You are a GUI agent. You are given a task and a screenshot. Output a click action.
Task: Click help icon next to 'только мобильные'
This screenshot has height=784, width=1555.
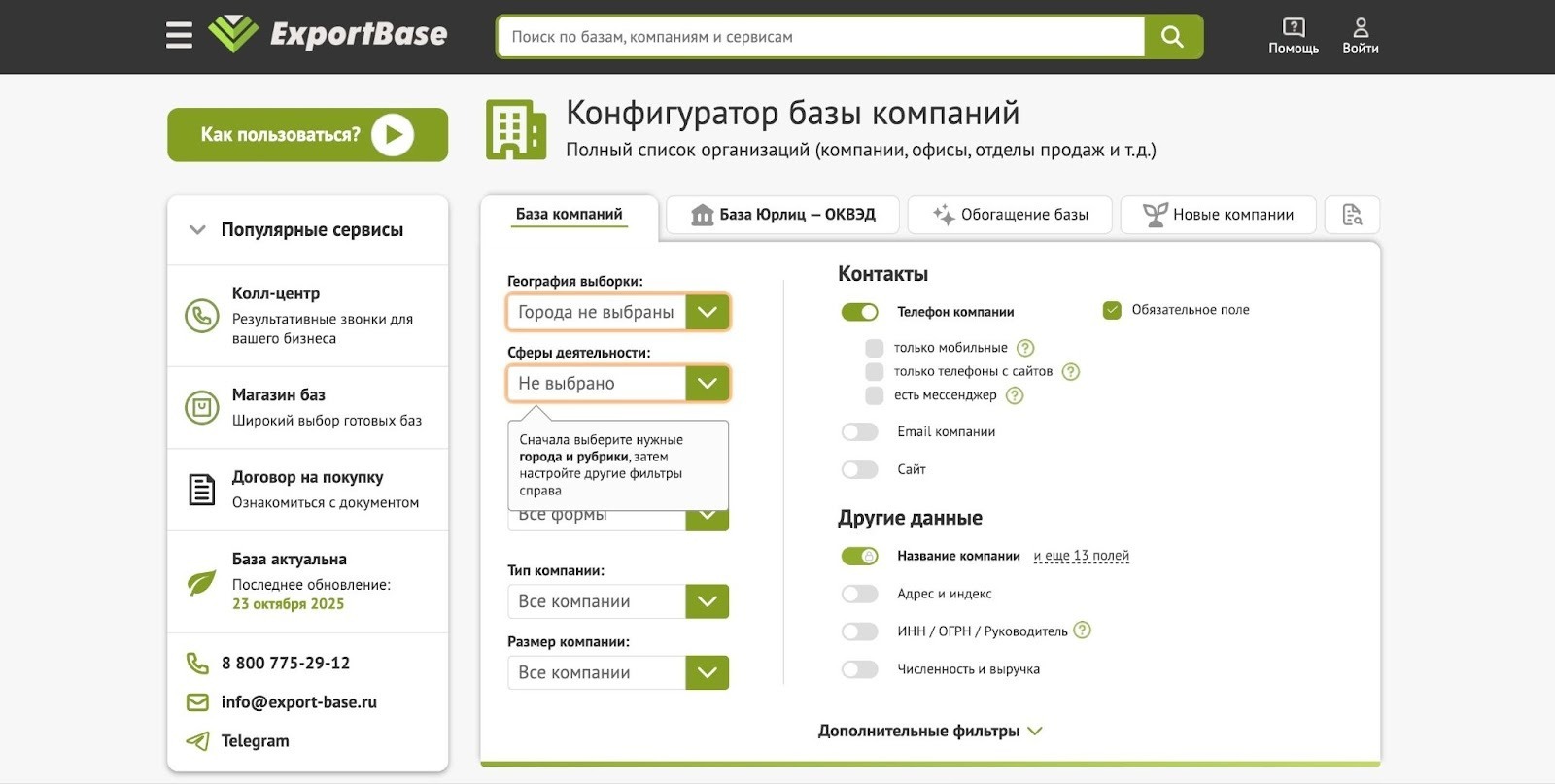pos(1025,348)
